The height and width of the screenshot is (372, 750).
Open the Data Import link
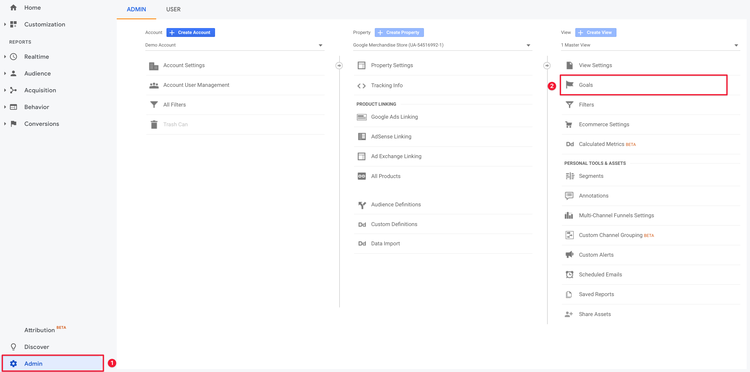[386, 244]
